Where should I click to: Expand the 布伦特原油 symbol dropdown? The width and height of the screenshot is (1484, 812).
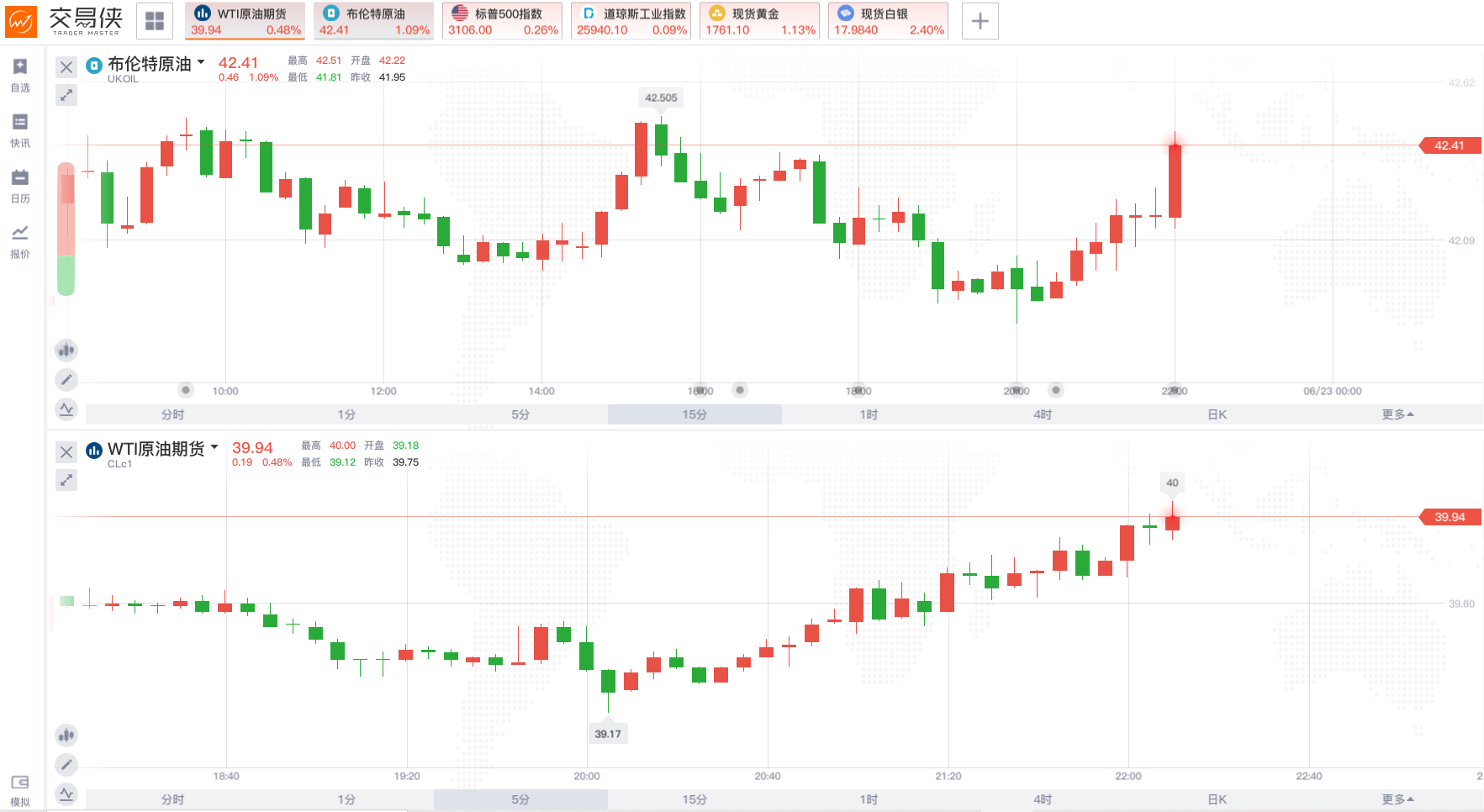pyautogui.click(x=201, y=62)
